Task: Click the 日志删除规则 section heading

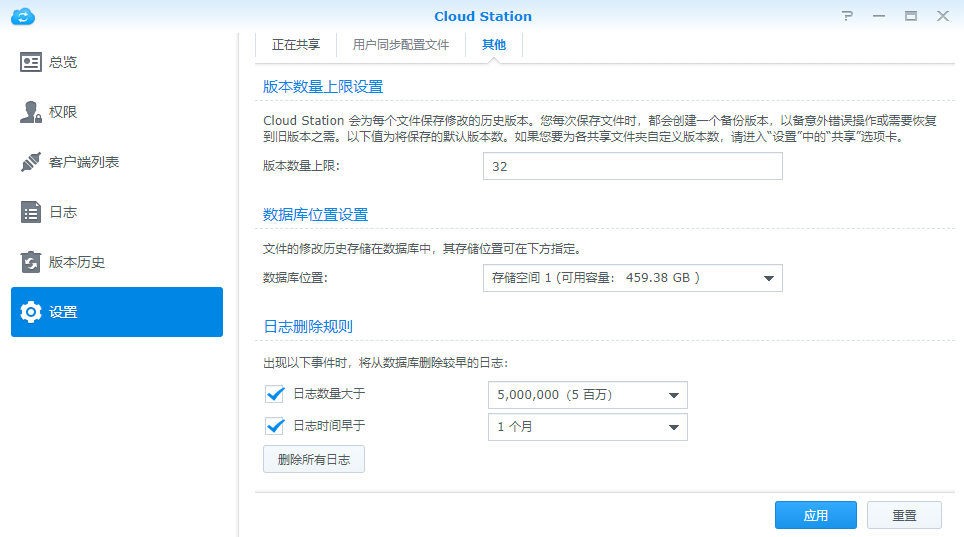Action: (x=308, y=327)
